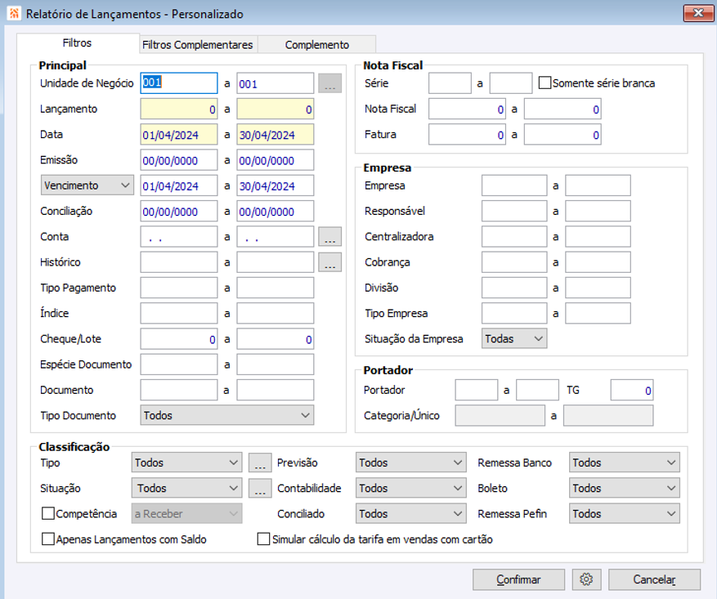The width and height of the screenshot is (717, 599).
Task: Open ellipsis button next to Tipo classification
Action: [260, 463]
